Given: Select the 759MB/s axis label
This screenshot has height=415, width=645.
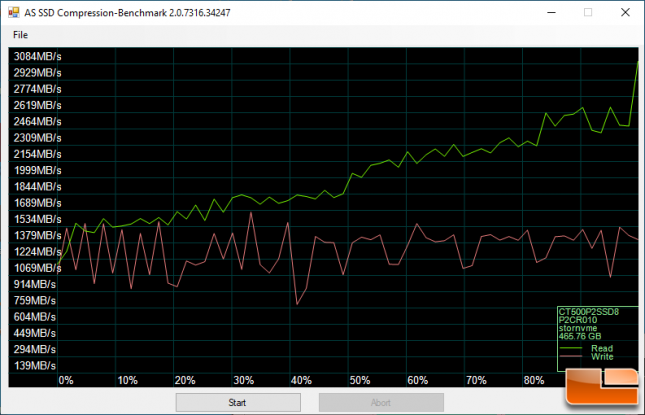Looking at the screenshot, I should tap(35, 301).
